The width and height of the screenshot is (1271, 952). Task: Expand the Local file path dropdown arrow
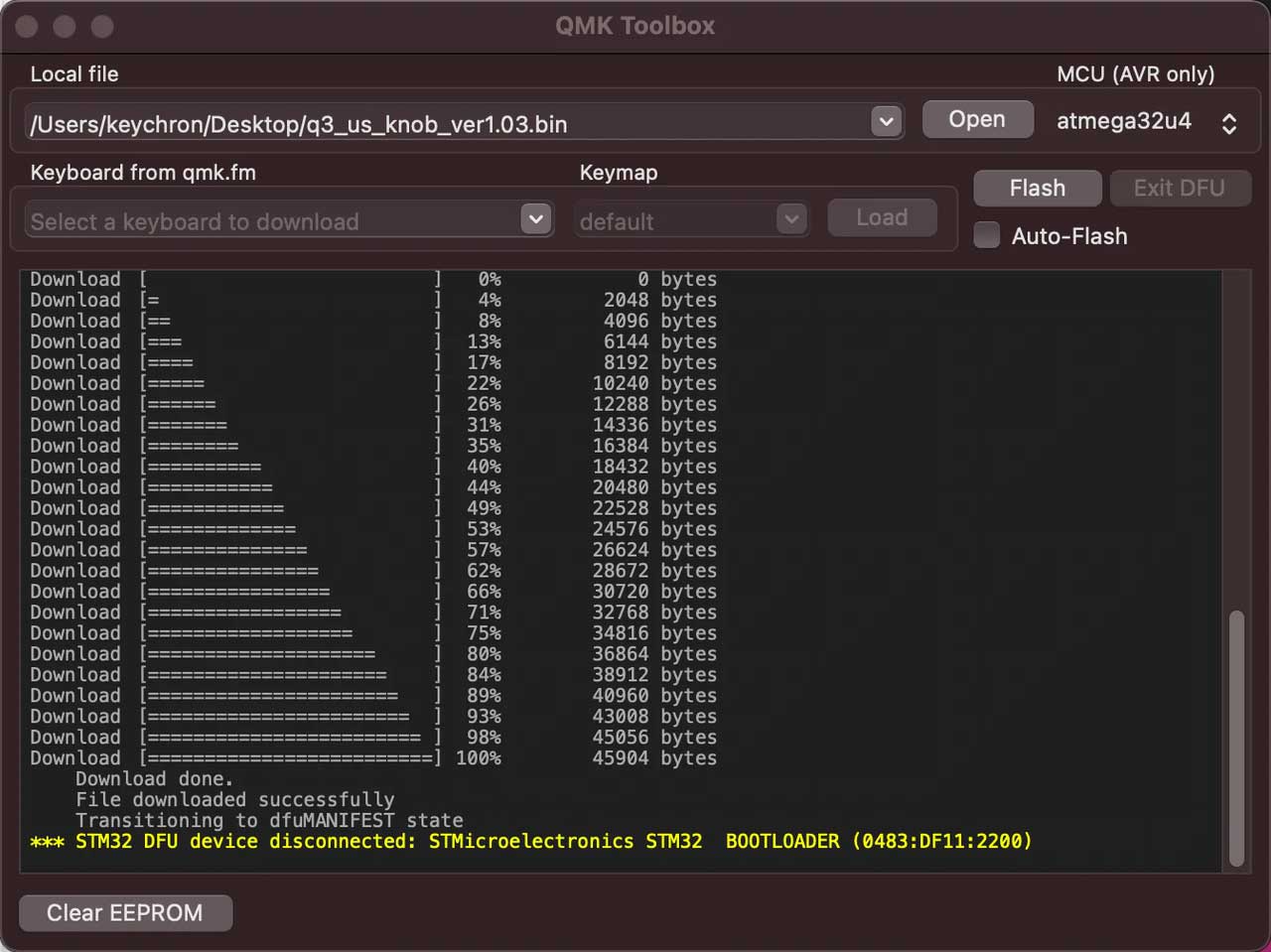pos(886,121)
